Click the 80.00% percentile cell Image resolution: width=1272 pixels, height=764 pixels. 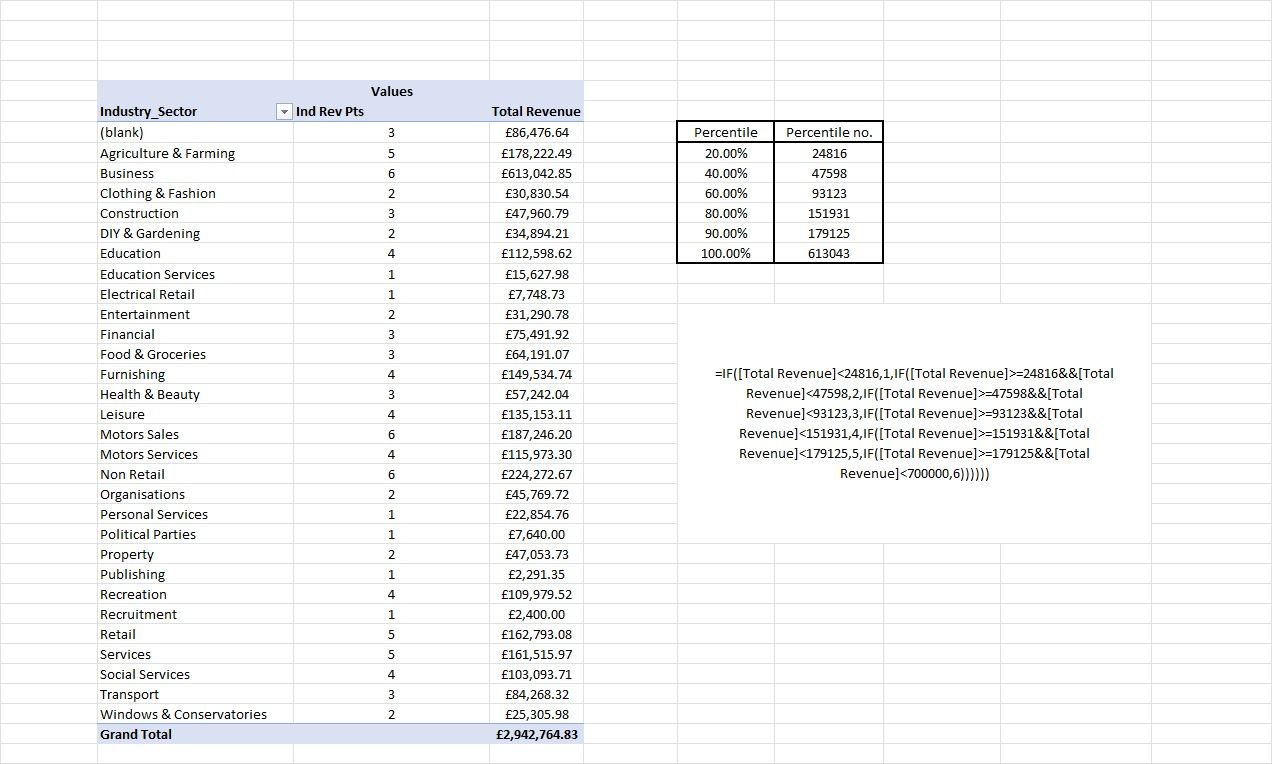(726, 213)
